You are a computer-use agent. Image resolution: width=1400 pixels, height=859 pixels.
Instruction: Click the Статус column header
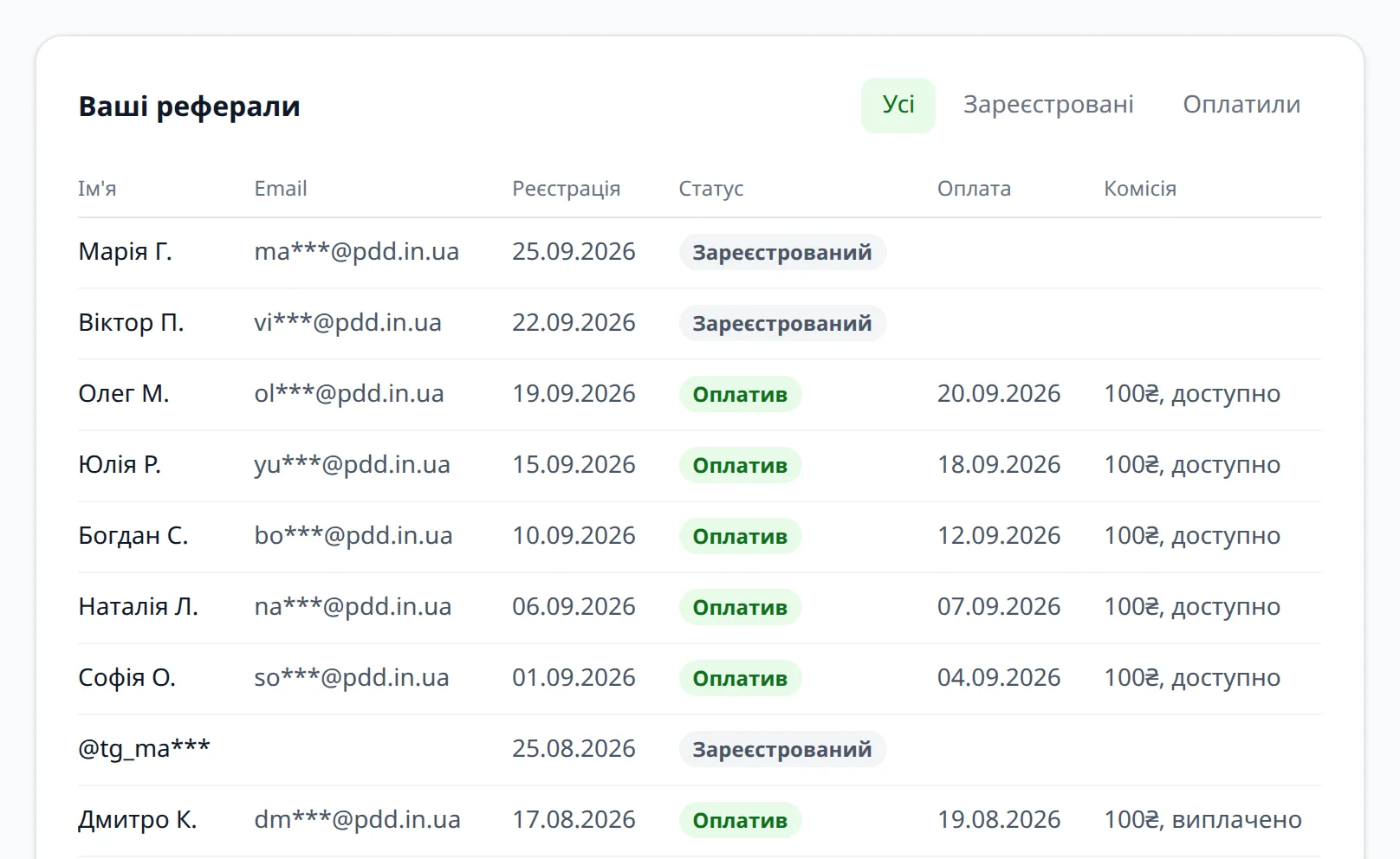pos(710,189)
